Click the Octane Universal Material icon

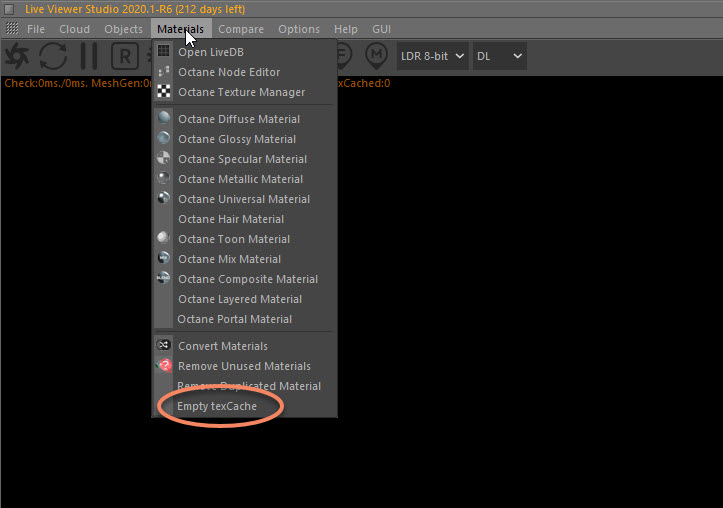point(164,198)
